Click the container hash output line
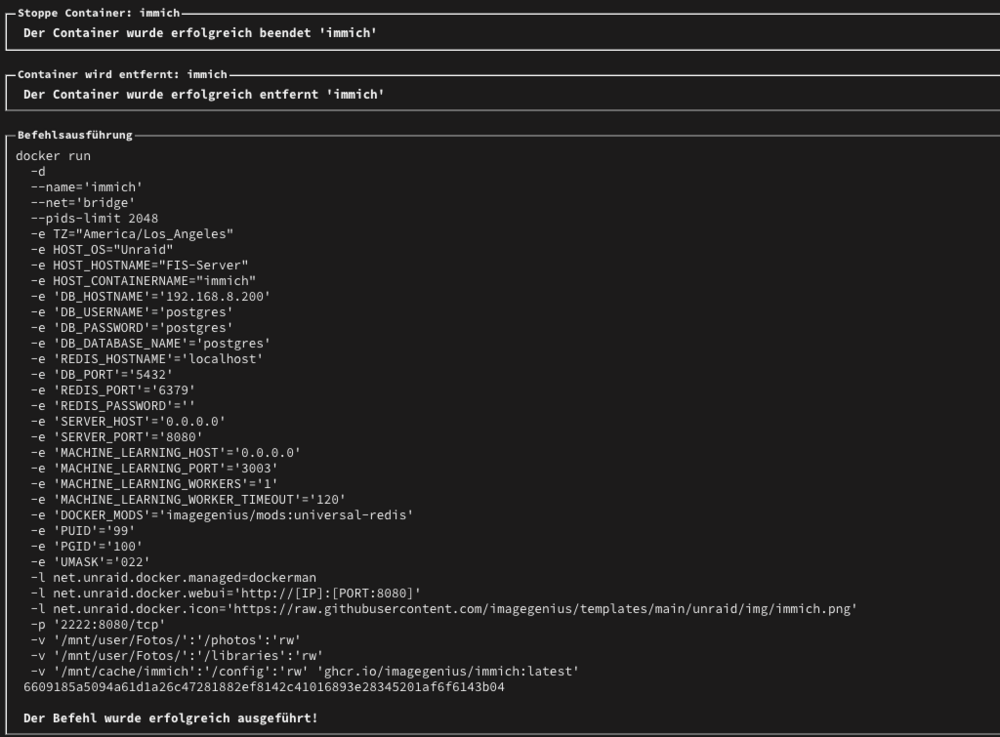This screenshot has width=1000, height=737. pyautogui.click(x=264, y=687)
